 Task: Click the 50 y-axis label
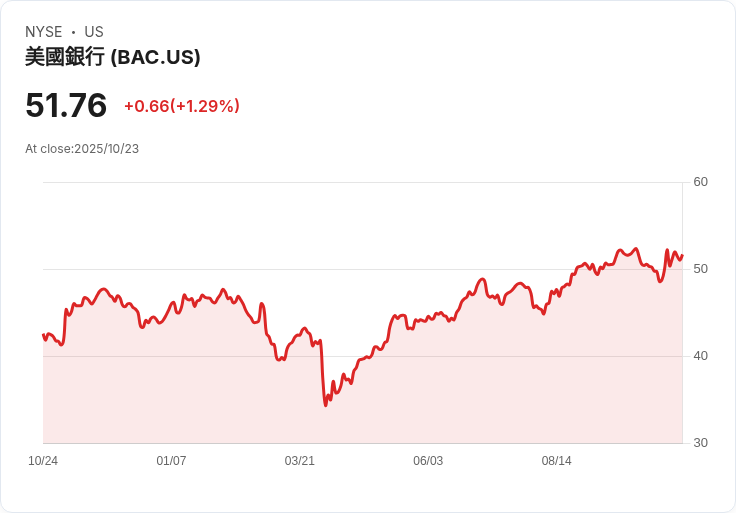(x=700, y=269)
